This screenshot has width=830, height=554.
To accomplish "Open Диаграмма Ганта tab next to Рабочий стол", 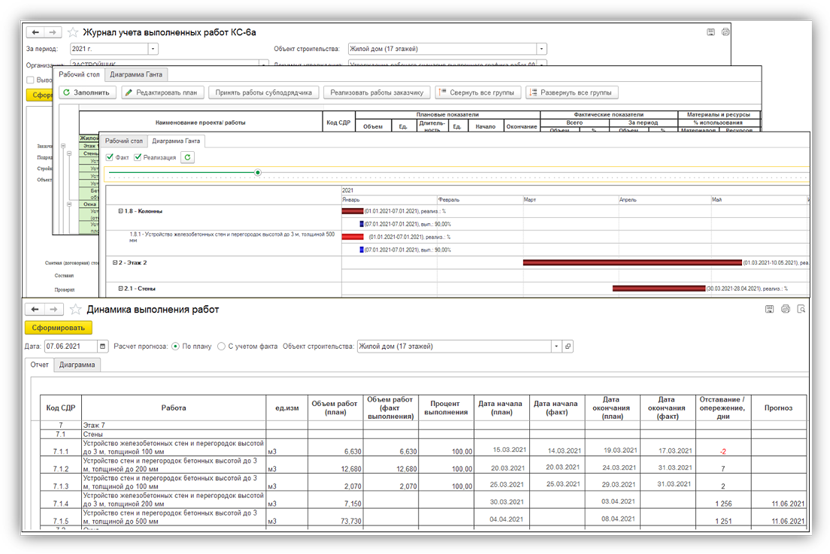I will tap(137, 74).
